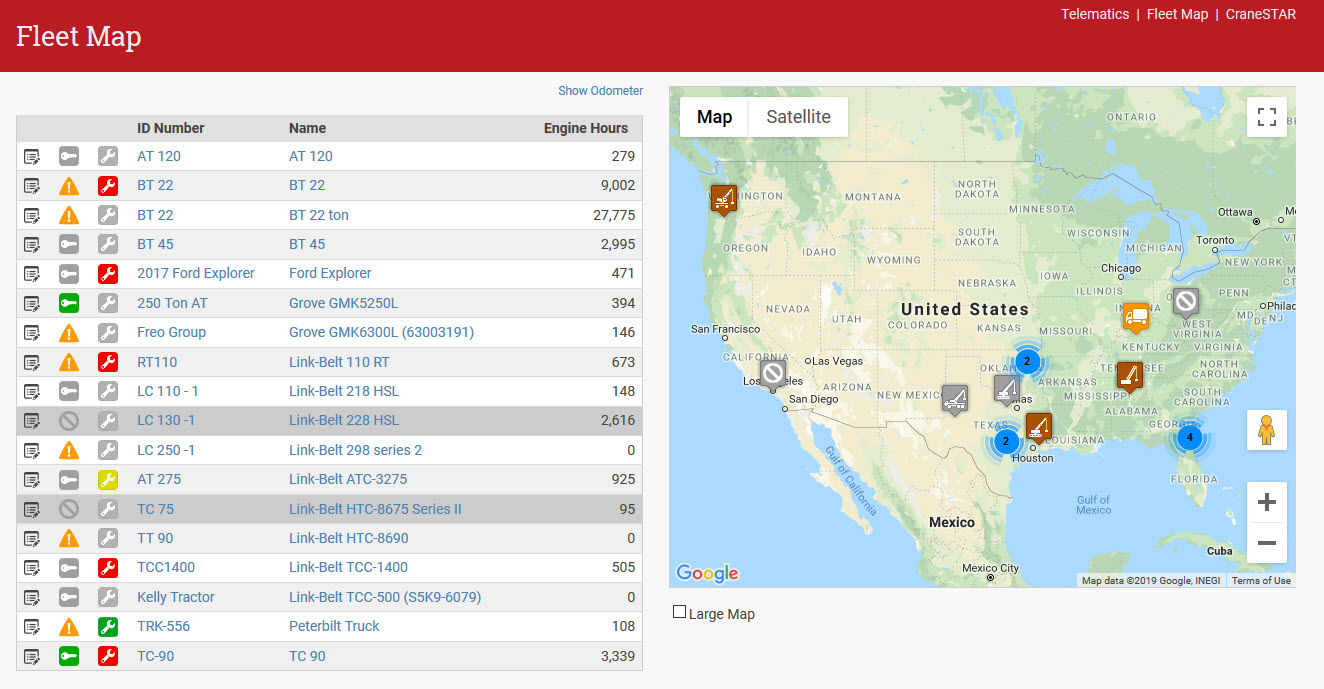Enable the Large Map checkbox

point(680,612)
